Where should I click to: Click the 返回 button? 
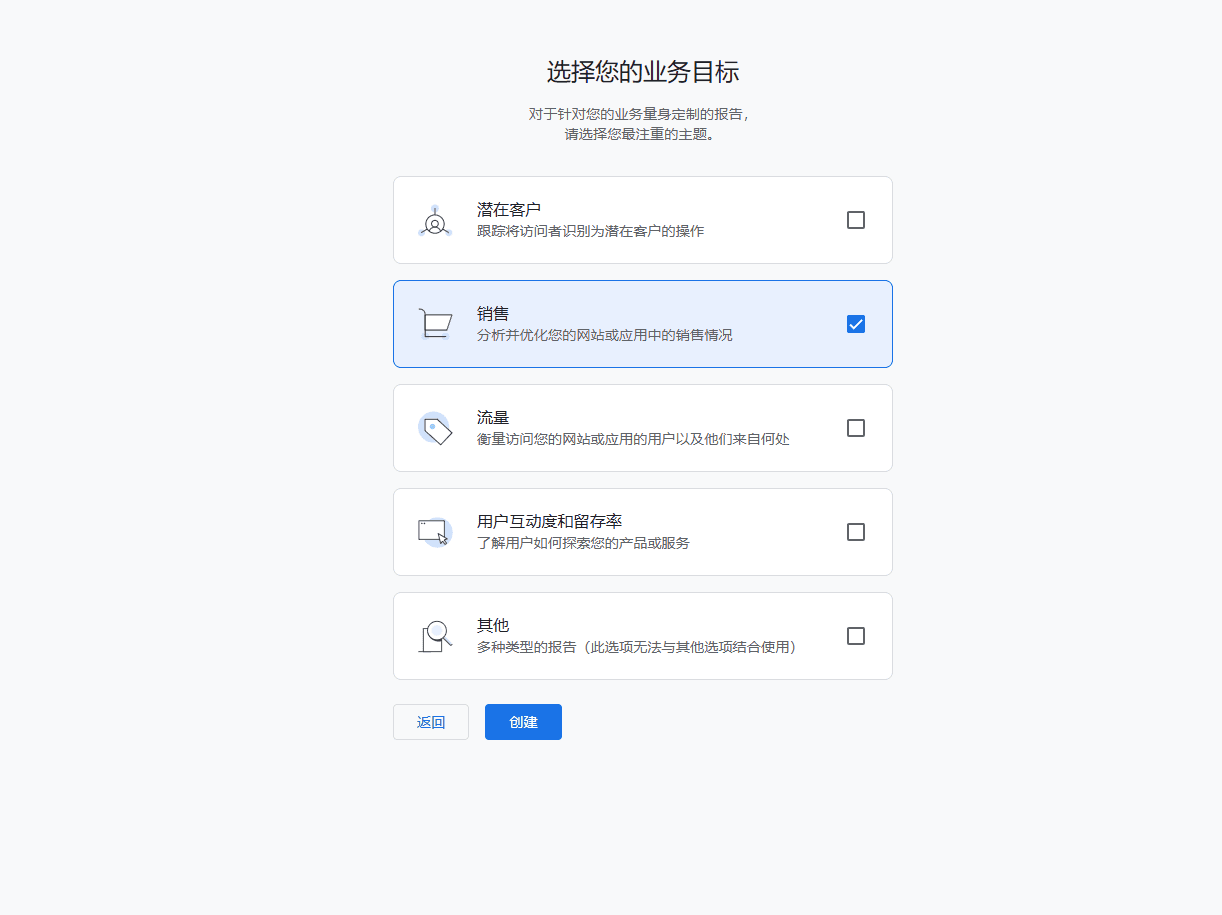431,722
